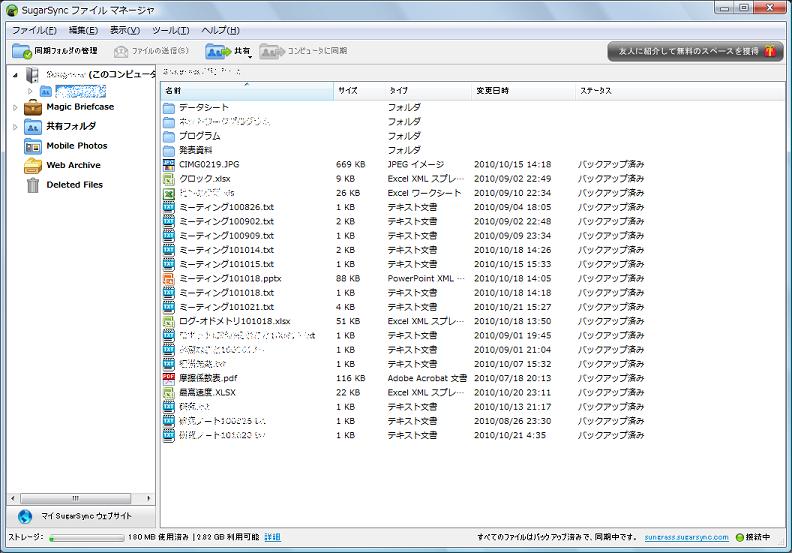Expand the blurred subfolder under computer
Screen dimensions: 792x553
30,91
